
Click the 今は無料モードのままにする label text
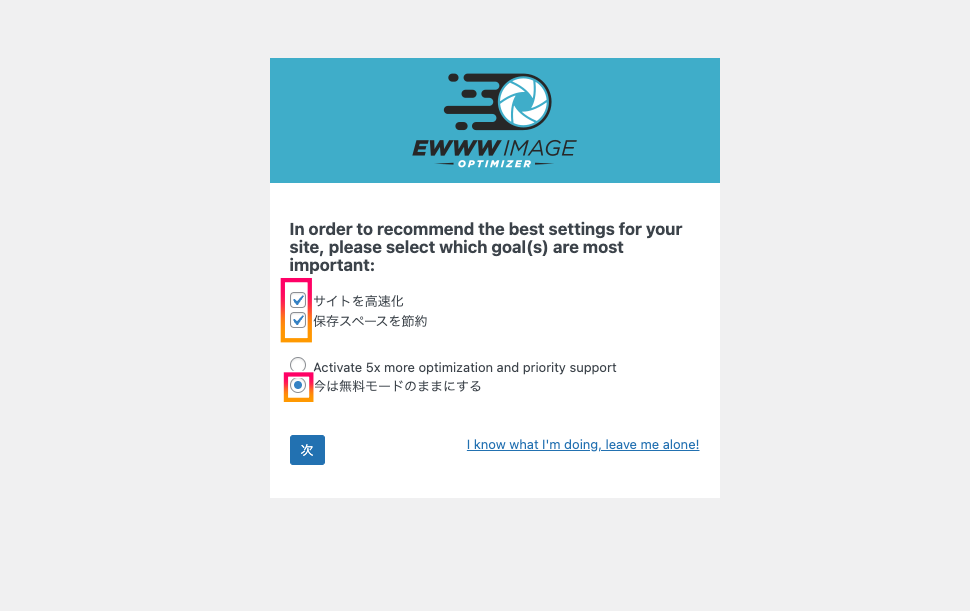[397, 386]
